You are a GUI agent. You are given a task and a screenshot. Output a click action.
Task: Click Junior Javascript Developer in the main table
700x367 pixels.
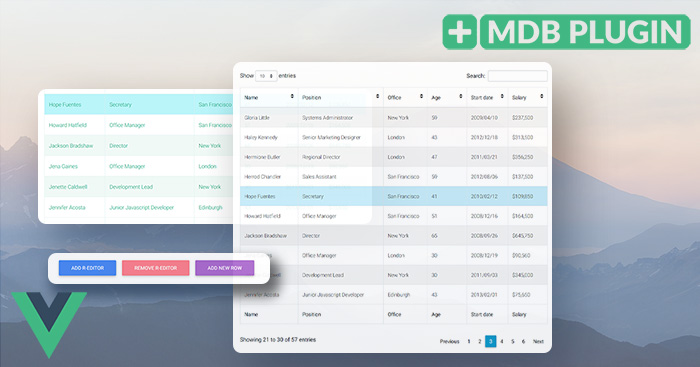coord(333,295)
